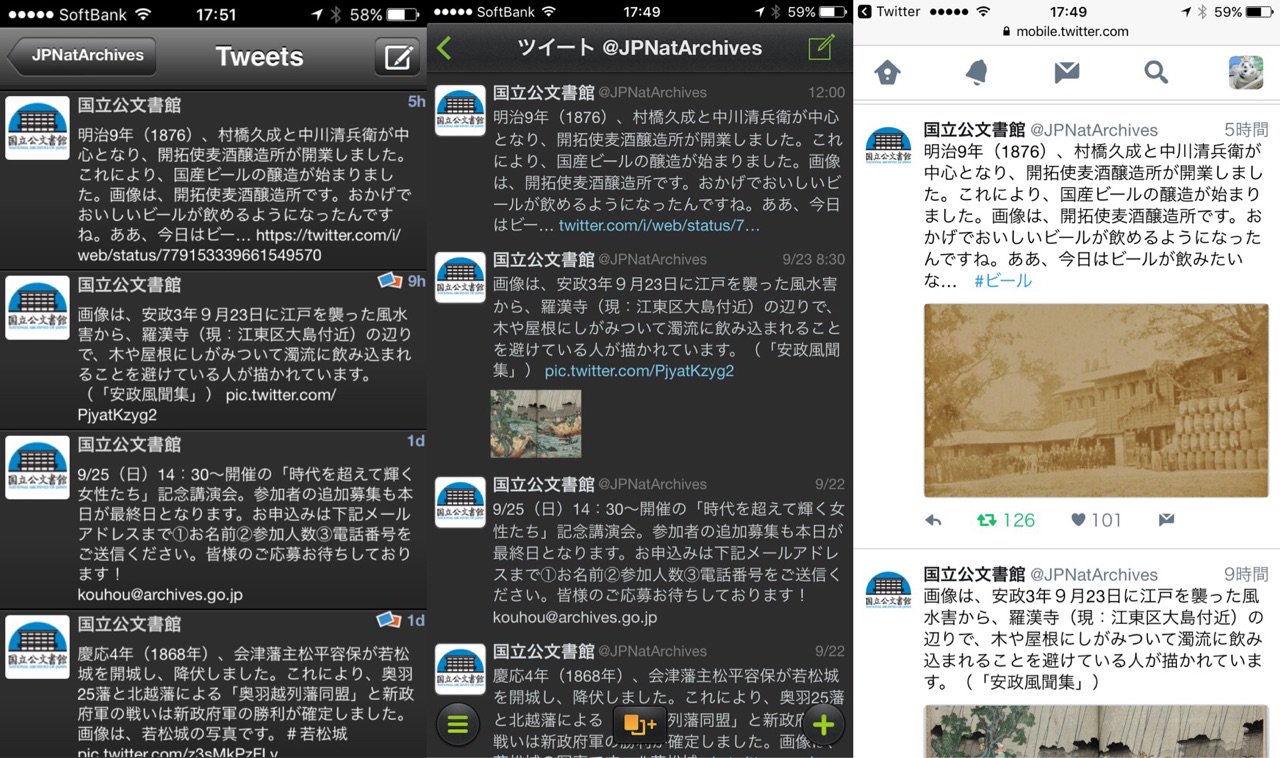Image resolution: width=1280 pixels, height=758 pixels.
Task: Open the @JPNatArchives handle on the 9時間 tweet
Action: pyautogui.click(x=1094, y=575)
